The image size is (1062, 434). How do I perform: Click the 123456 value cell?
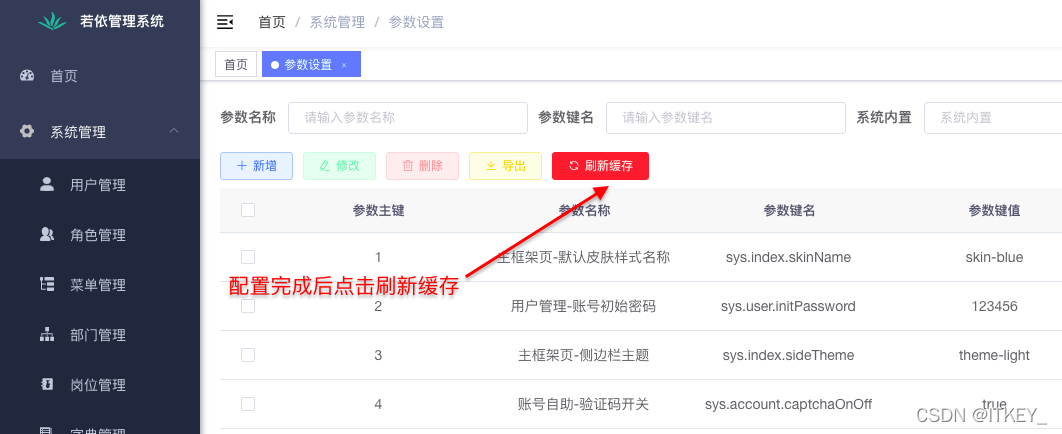coord(994,306)
